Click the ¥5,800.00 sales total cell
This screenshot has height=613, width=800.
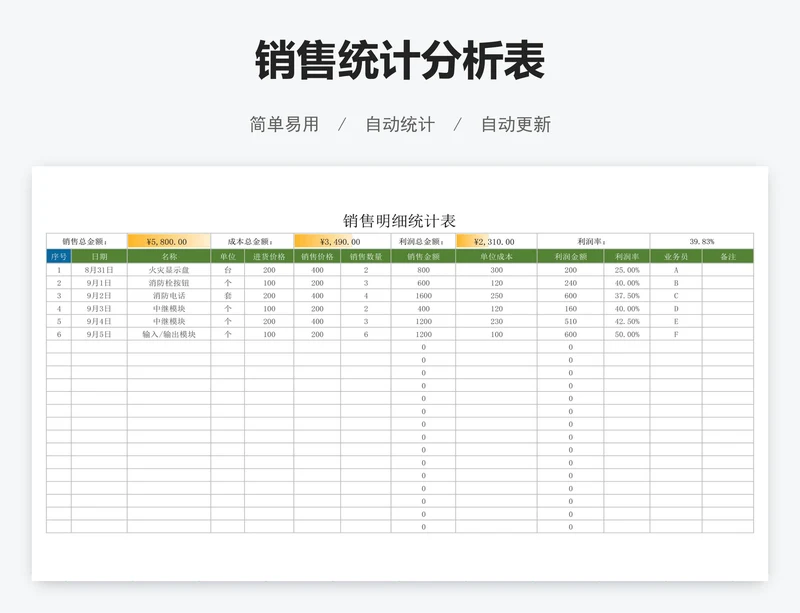coord(169,241)
